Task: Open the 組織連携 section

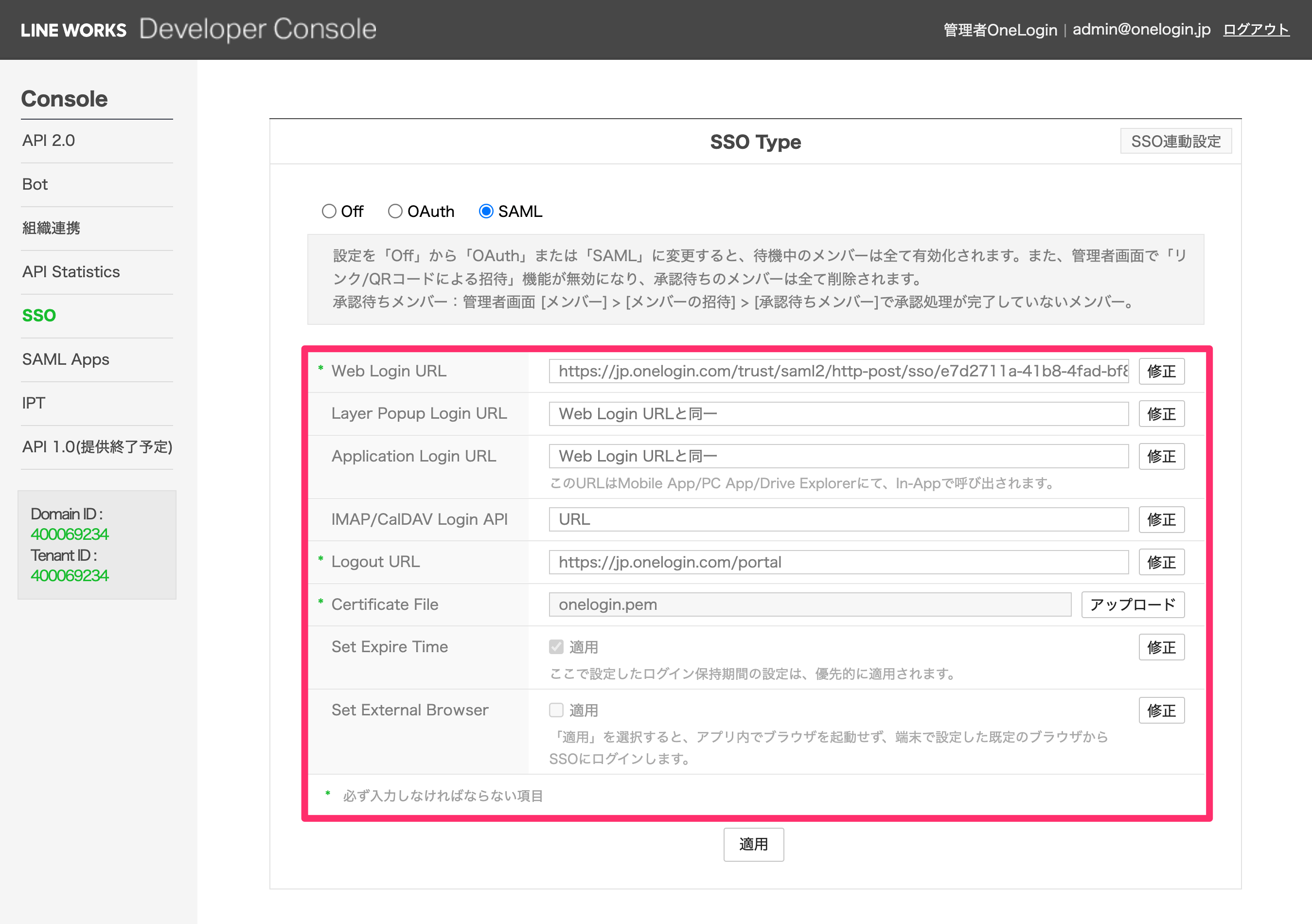Action: click(x=51, y=228)
